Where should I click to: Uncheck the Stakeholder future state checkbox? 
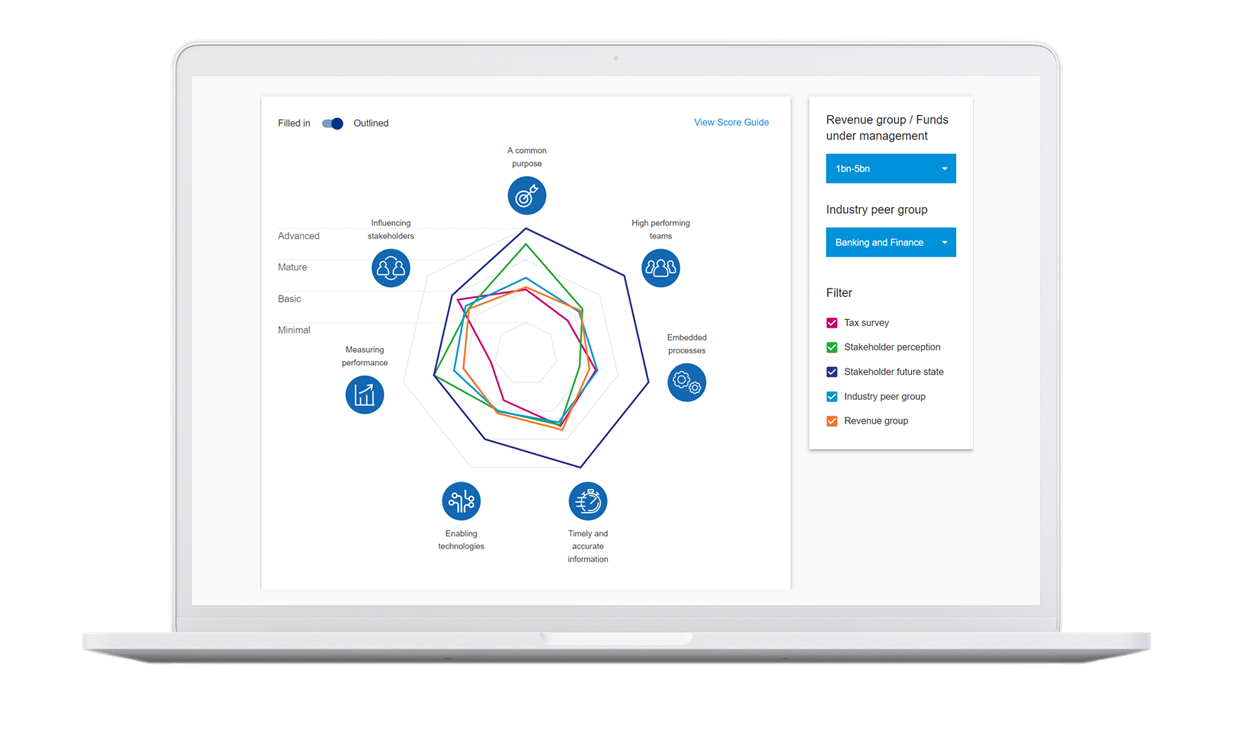click(x=832, y=372)
